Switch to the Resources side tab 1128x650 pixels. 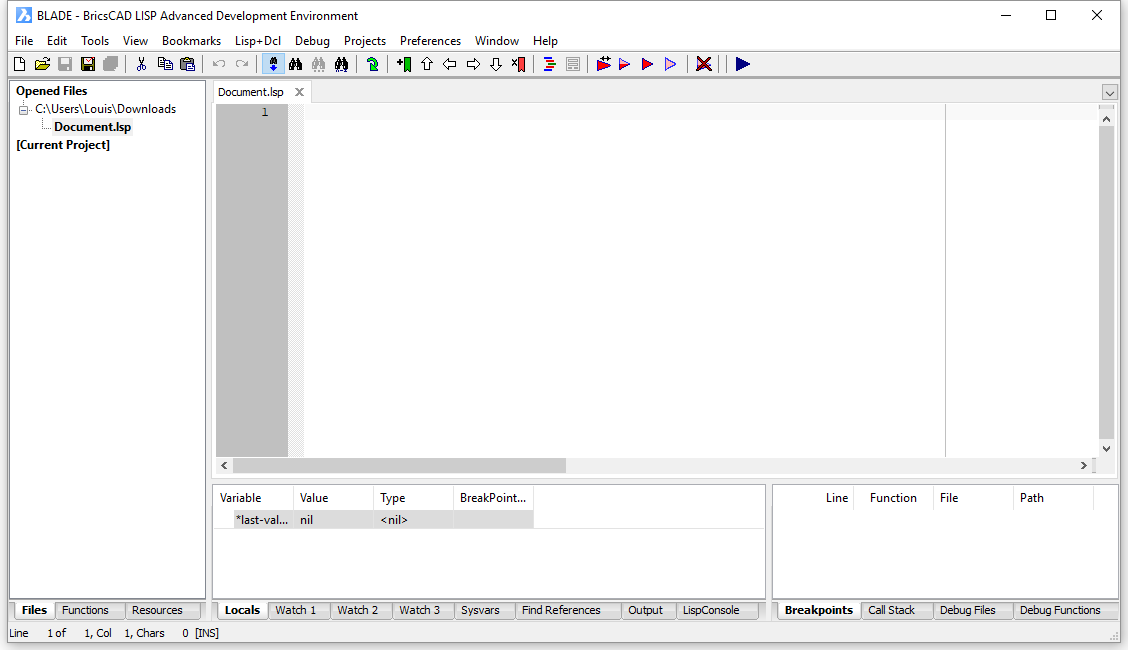click(x=157, y=610)
